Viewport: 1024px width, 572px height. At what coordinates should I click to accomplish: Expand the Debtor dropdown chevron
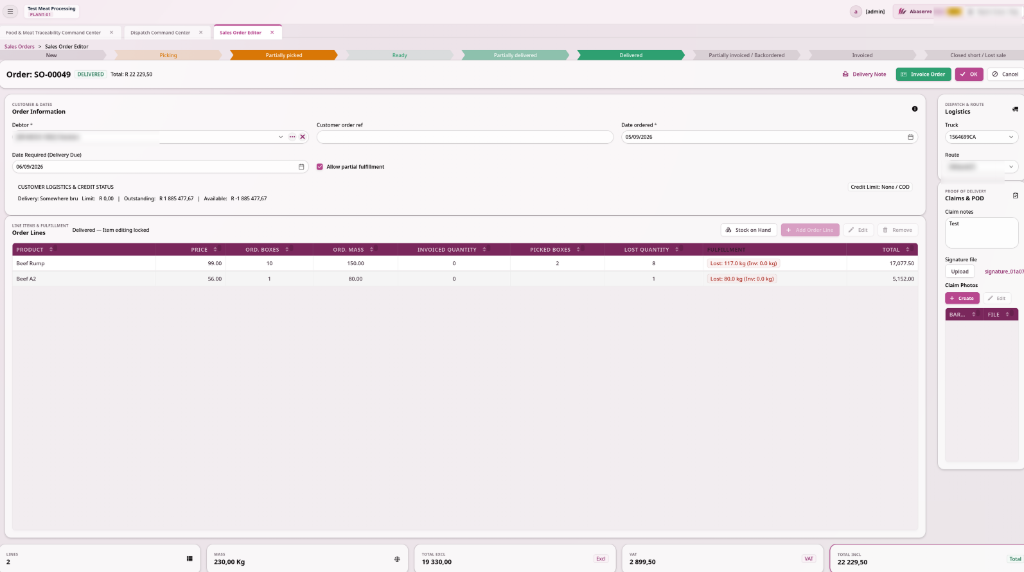tap(281, 137)
